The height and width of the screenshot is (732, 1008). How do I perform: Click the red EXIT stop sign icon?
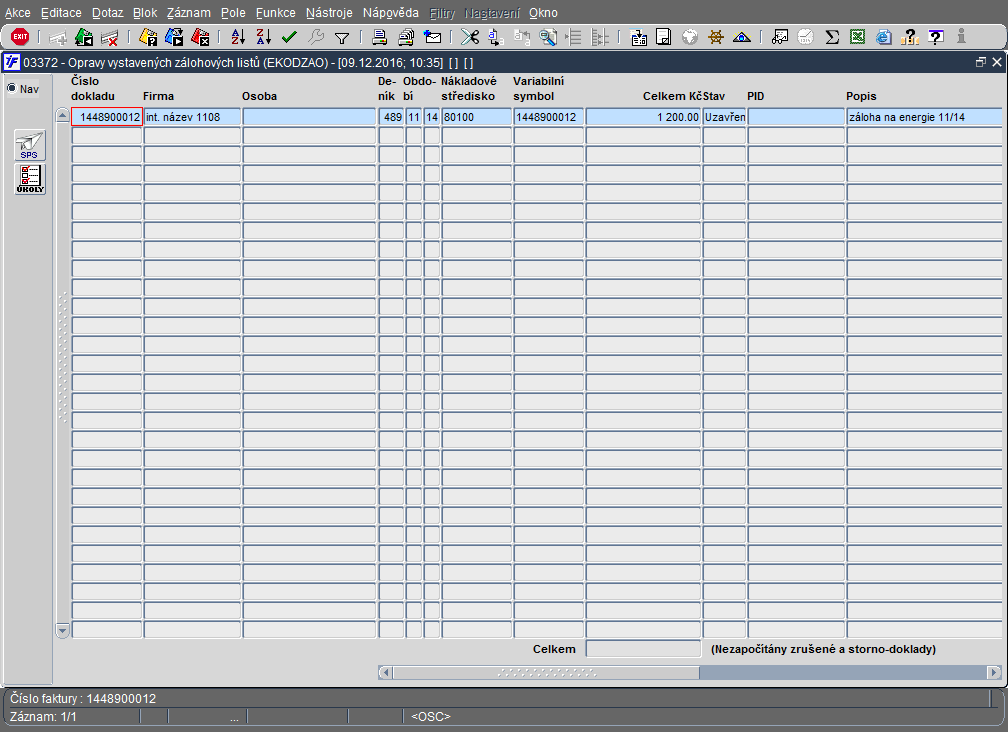click(20, 37)
